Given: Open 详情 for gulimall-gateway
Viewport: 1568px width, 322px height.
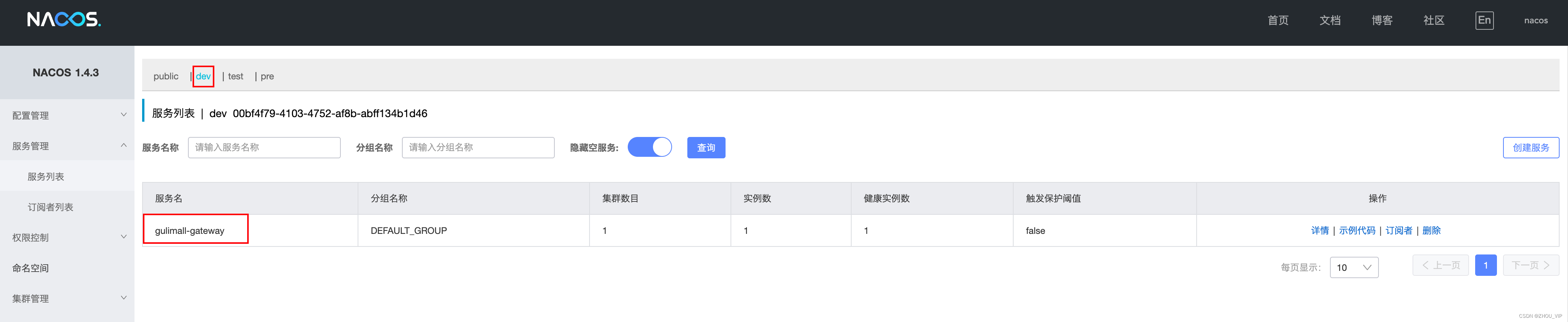Looking at the screenshot, I should pos(1320,230).
